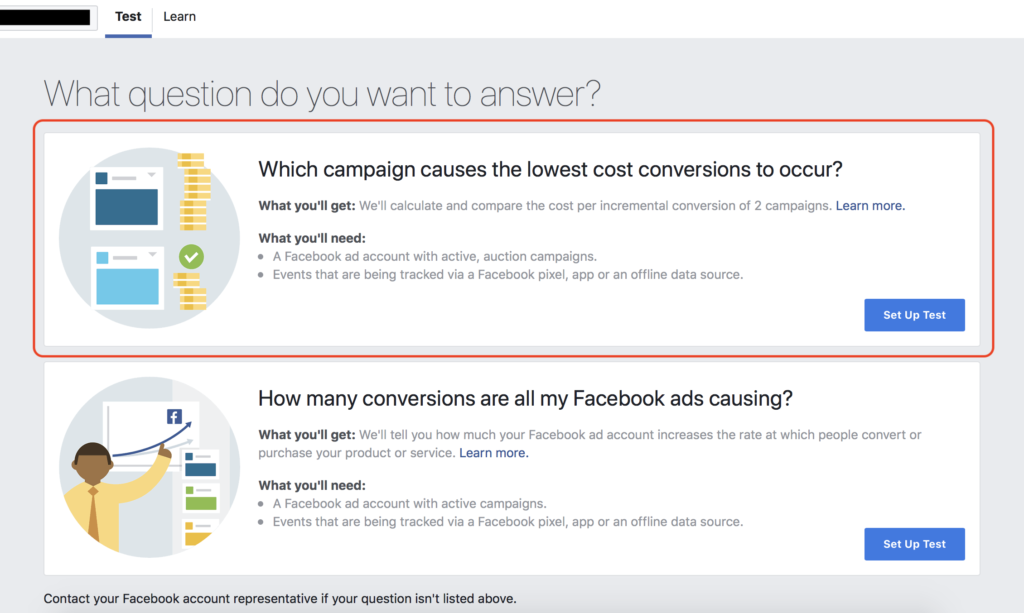Open the redacted account selector at top left
The height and width of the screenshot is (613, 1024).
click(x=48, y=17)
